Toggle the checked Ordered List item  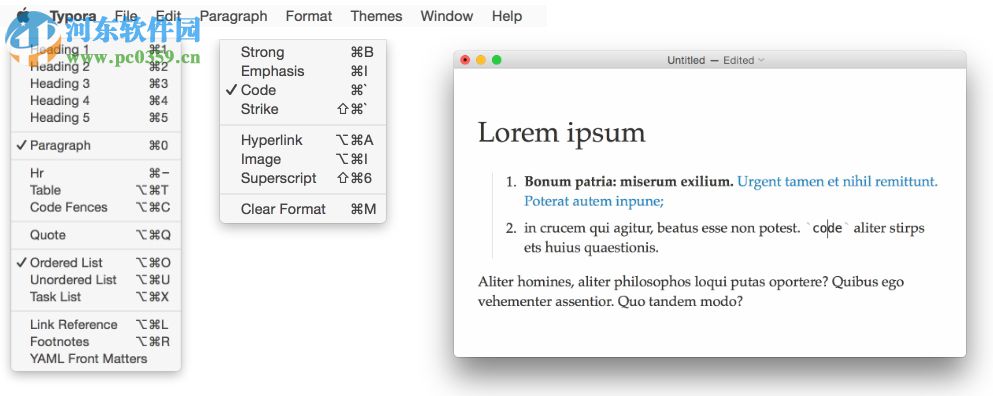(96, 263)
